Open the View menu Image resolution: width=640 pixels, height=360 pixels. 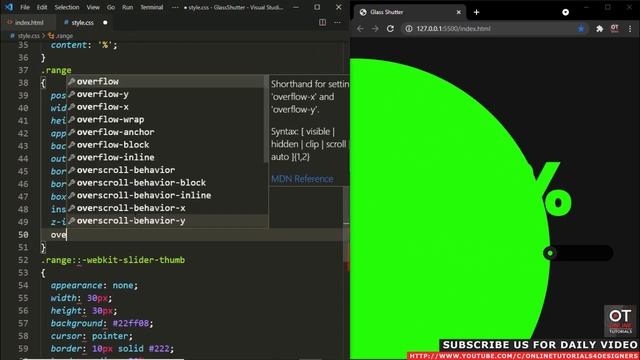click(x=93, y=7)
